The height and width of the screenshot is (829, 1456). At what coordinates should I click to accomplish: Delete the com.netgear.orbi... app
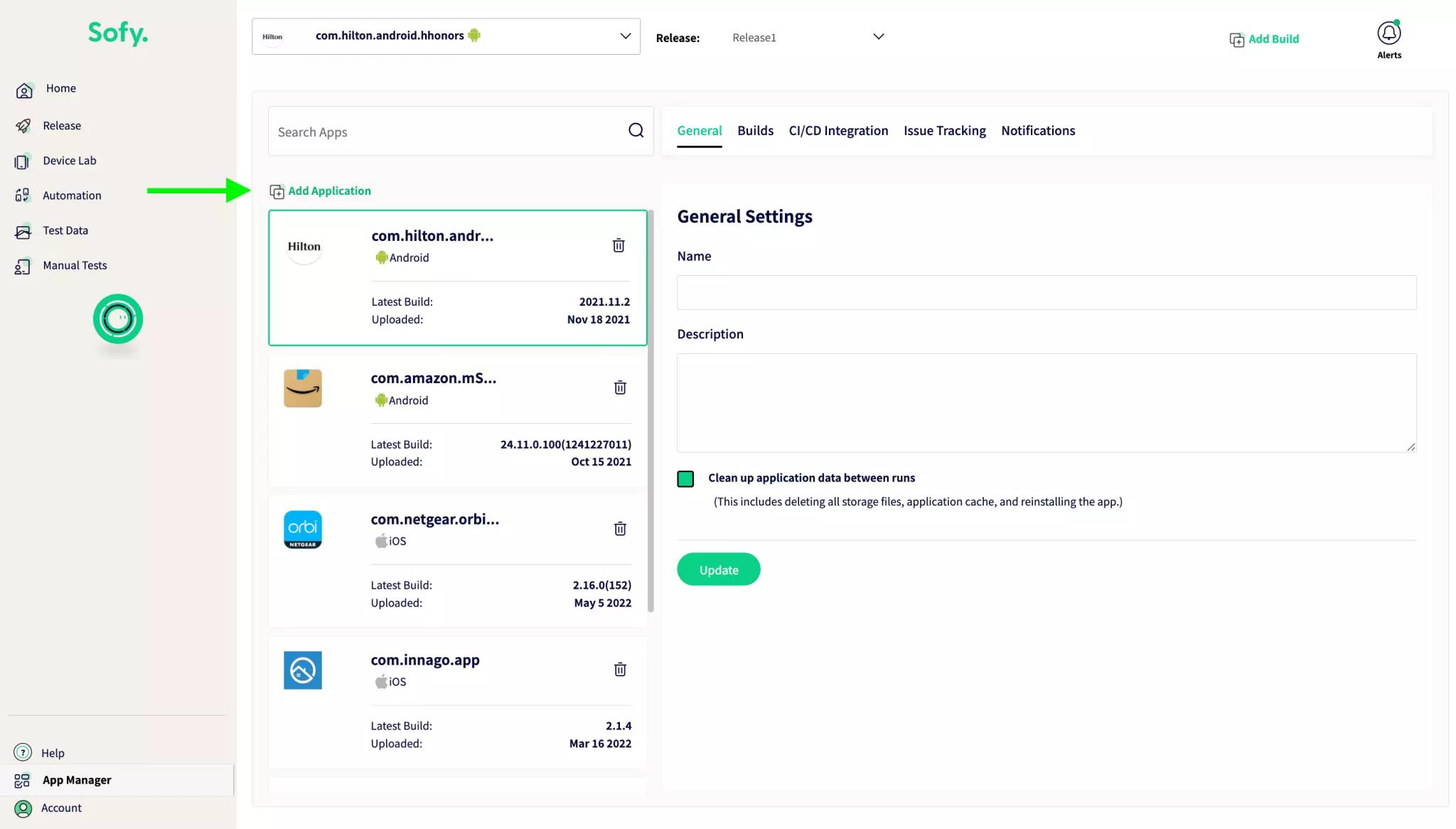(x=620, y=528)
